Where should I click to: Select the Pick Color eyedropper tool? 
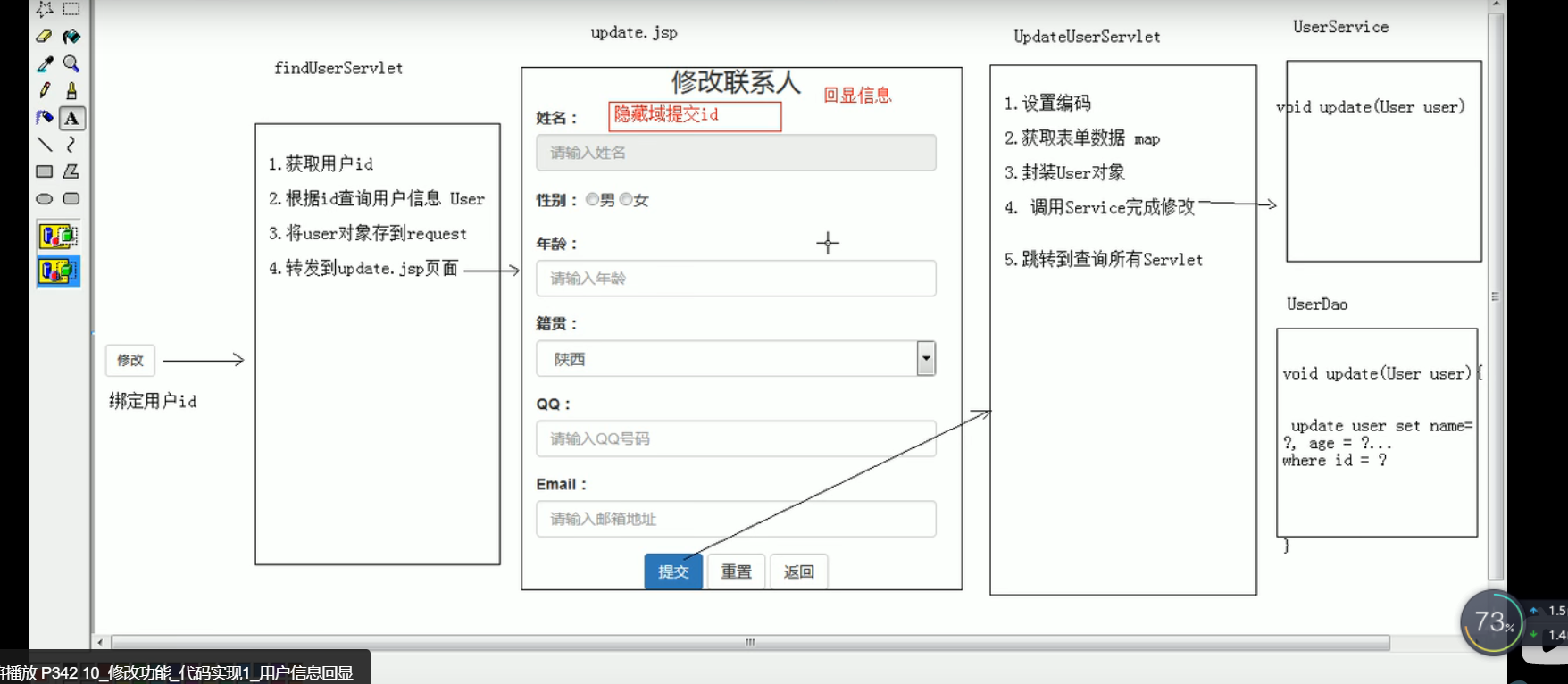point(45,63)
